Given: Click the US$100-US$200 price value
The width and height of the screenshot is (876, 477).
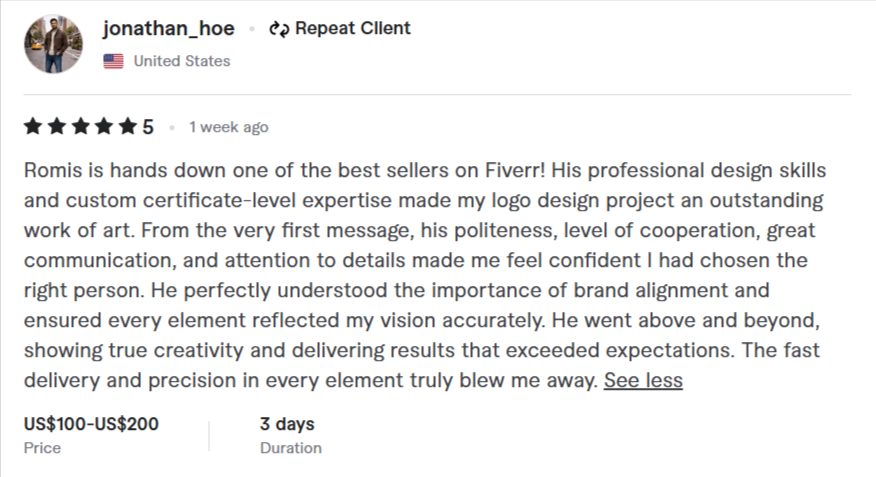Looking at the screenshot, I should 91,424.
